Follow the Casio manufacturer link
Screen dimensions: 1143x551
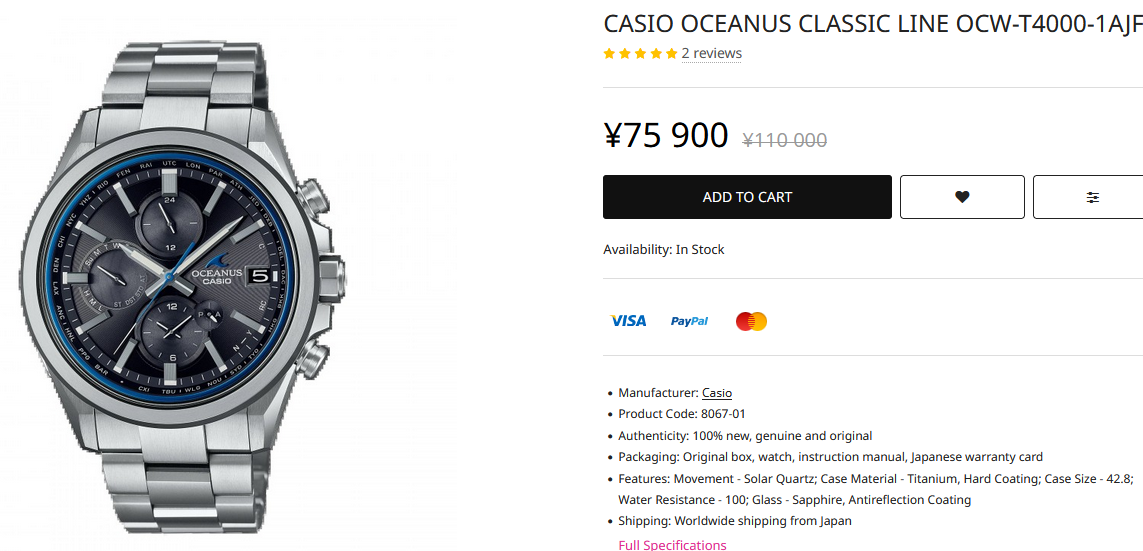pos(717,393)
